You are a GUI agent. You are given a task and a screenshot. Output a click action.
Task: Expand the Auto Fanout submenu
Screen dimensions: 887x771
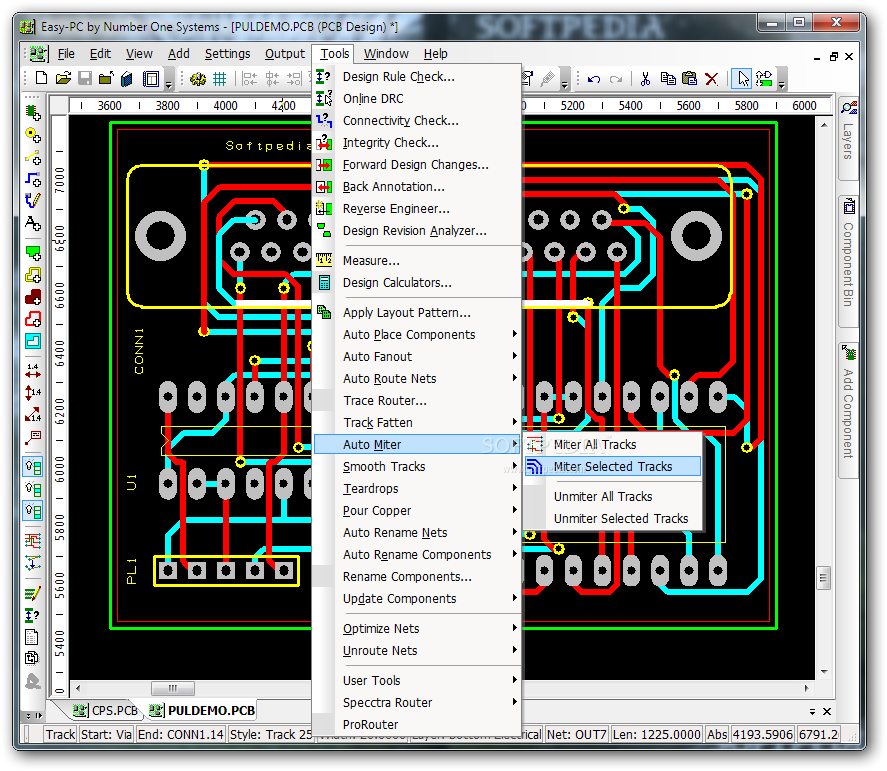[x=417, y=356]
